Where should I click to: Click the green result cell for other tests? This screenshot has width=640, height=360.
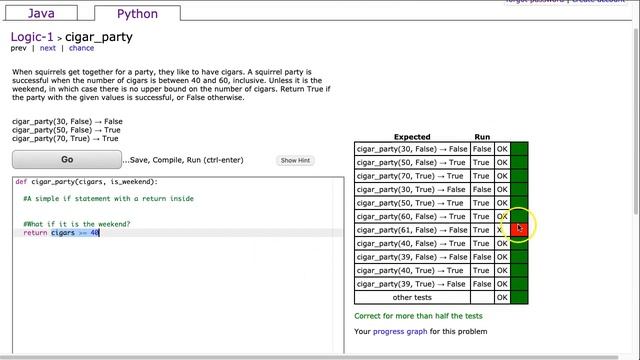click(519, 297)
